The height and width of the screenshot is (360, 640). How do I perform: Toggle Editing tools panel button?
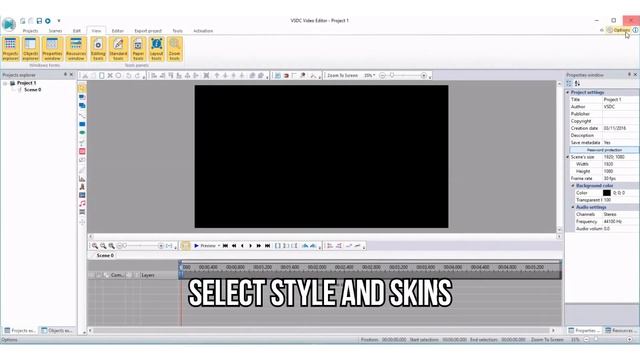[98, 49]
